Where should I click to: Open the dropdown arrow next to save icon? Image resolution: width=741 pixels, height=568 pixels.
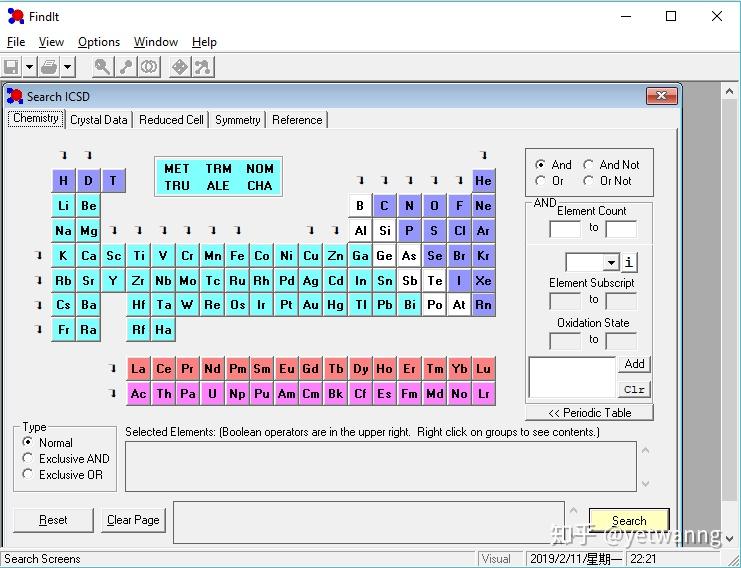29,67
